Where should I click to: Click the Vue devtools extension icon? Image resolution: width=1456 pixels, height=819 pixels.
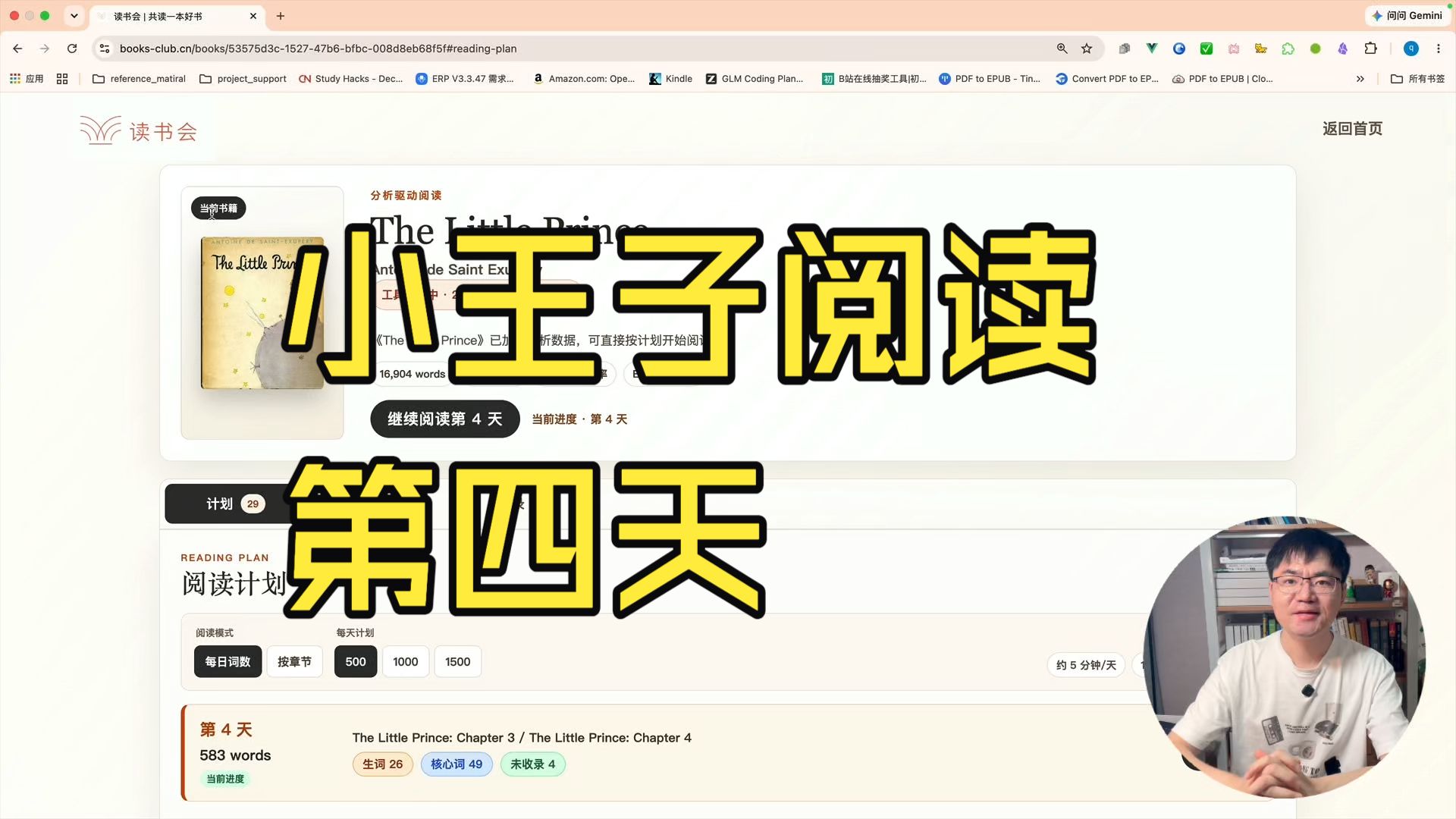[x=1151, y=49]
